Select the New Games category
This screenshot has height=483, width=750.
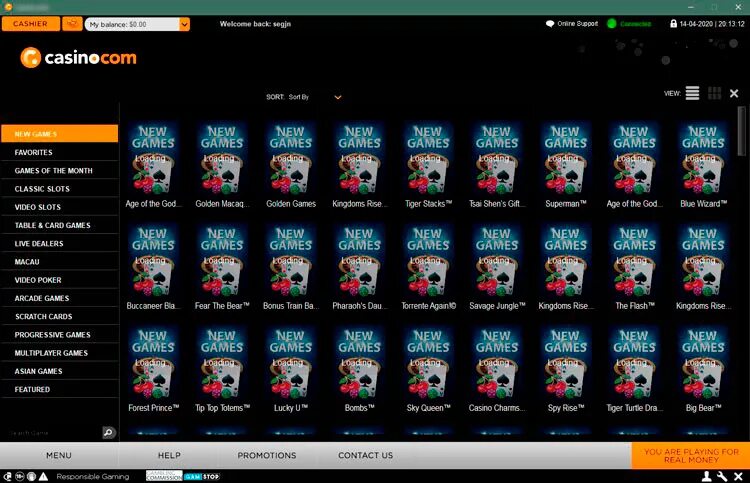60,134
